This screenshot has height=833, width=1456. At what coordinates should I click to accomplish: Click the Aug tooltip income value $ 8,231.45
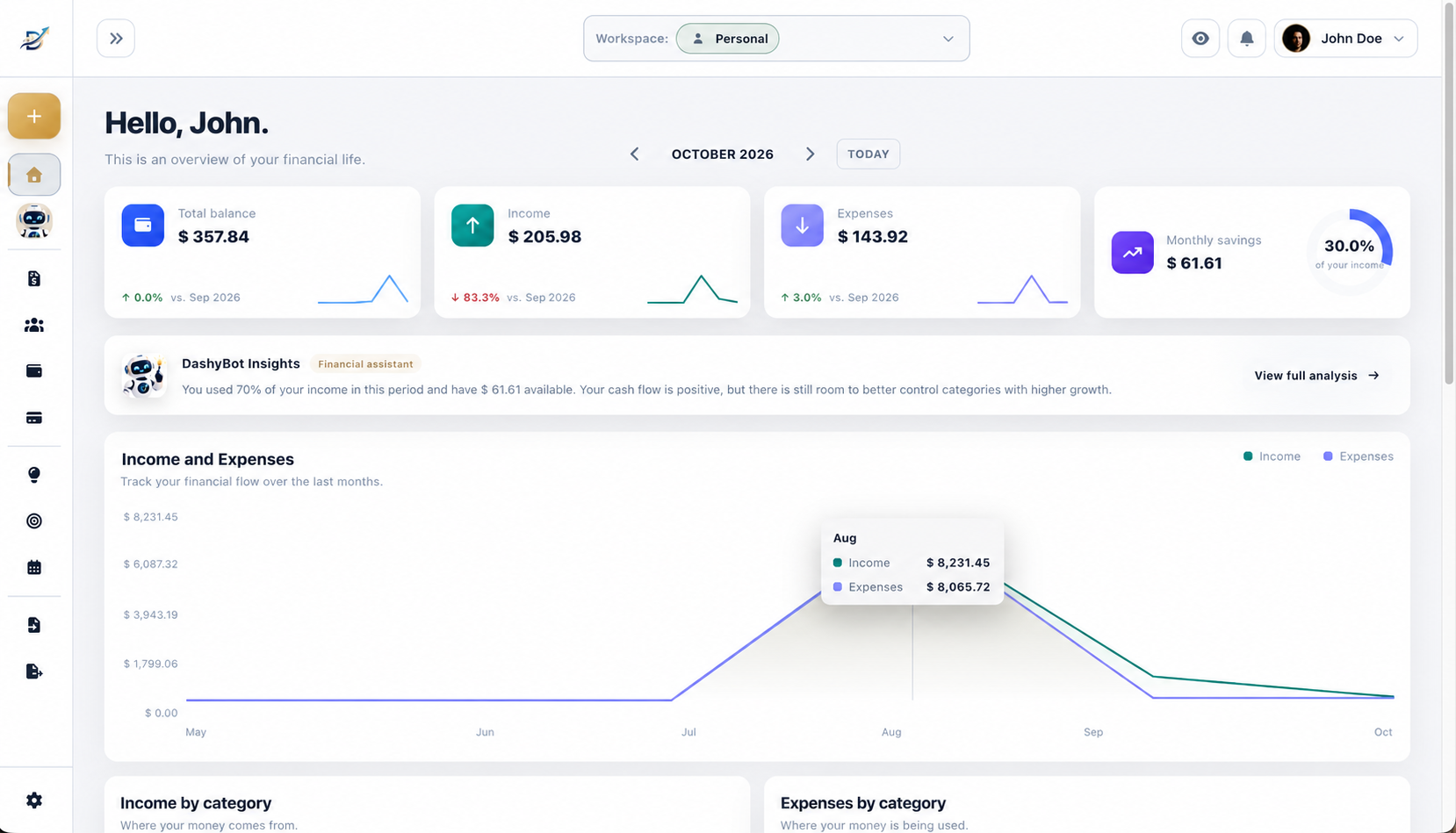pos(958,563)
